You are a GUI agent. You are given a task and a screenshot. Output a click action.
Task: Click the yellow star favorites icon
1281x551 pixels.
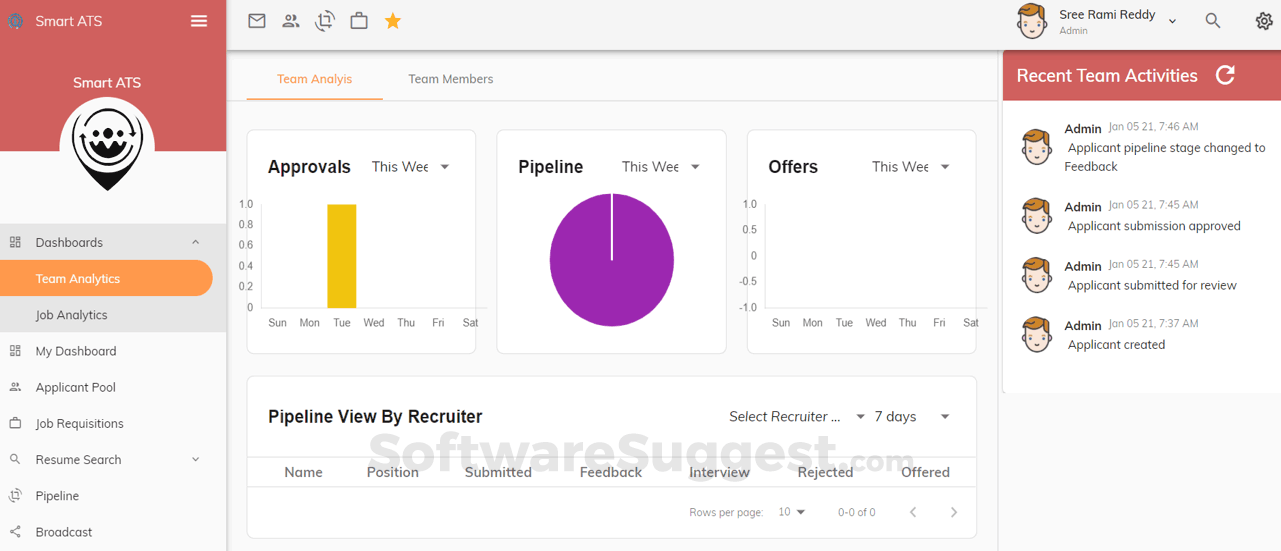(393, 21)
